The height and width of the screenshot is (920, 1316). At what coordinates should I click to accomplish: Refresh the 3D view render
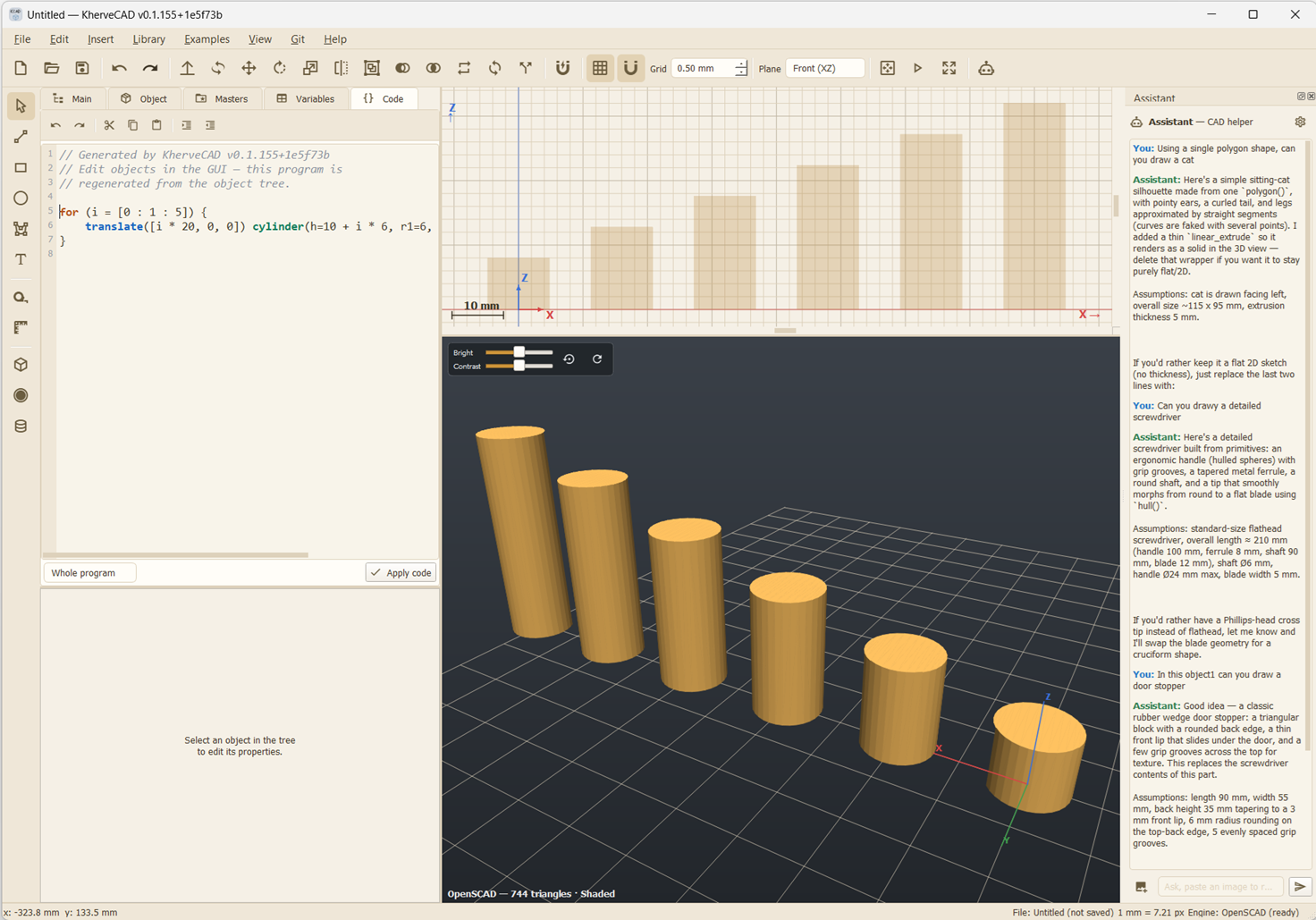(597, 359)
